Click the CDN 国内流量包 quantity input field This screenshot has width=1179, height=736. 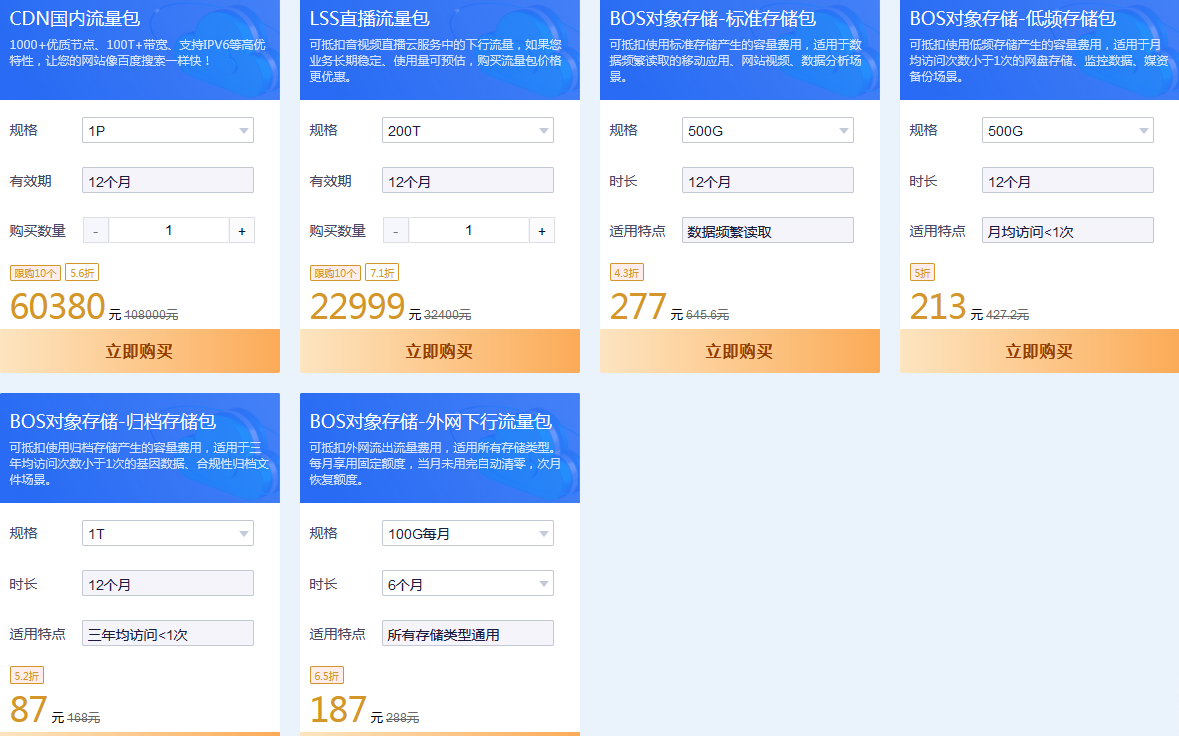pyautogui.click(x=168, y=231)
